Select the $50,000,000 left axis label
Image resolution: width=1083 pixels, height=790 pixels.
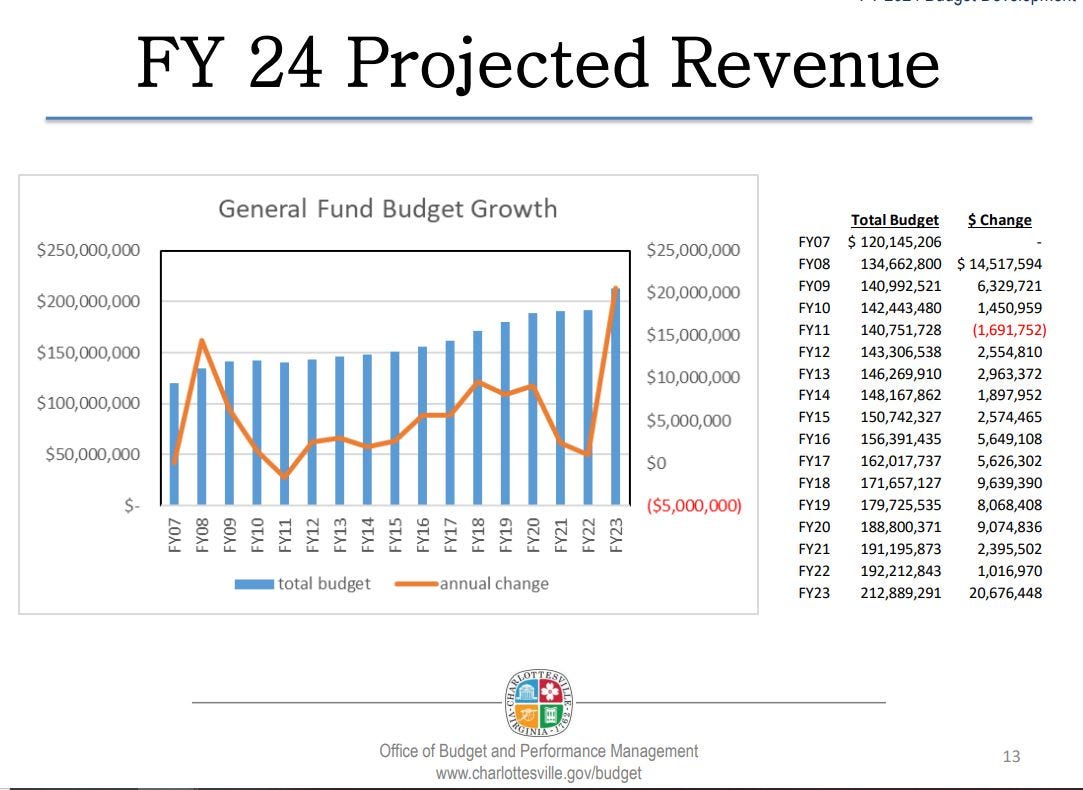tap(93, 454)
